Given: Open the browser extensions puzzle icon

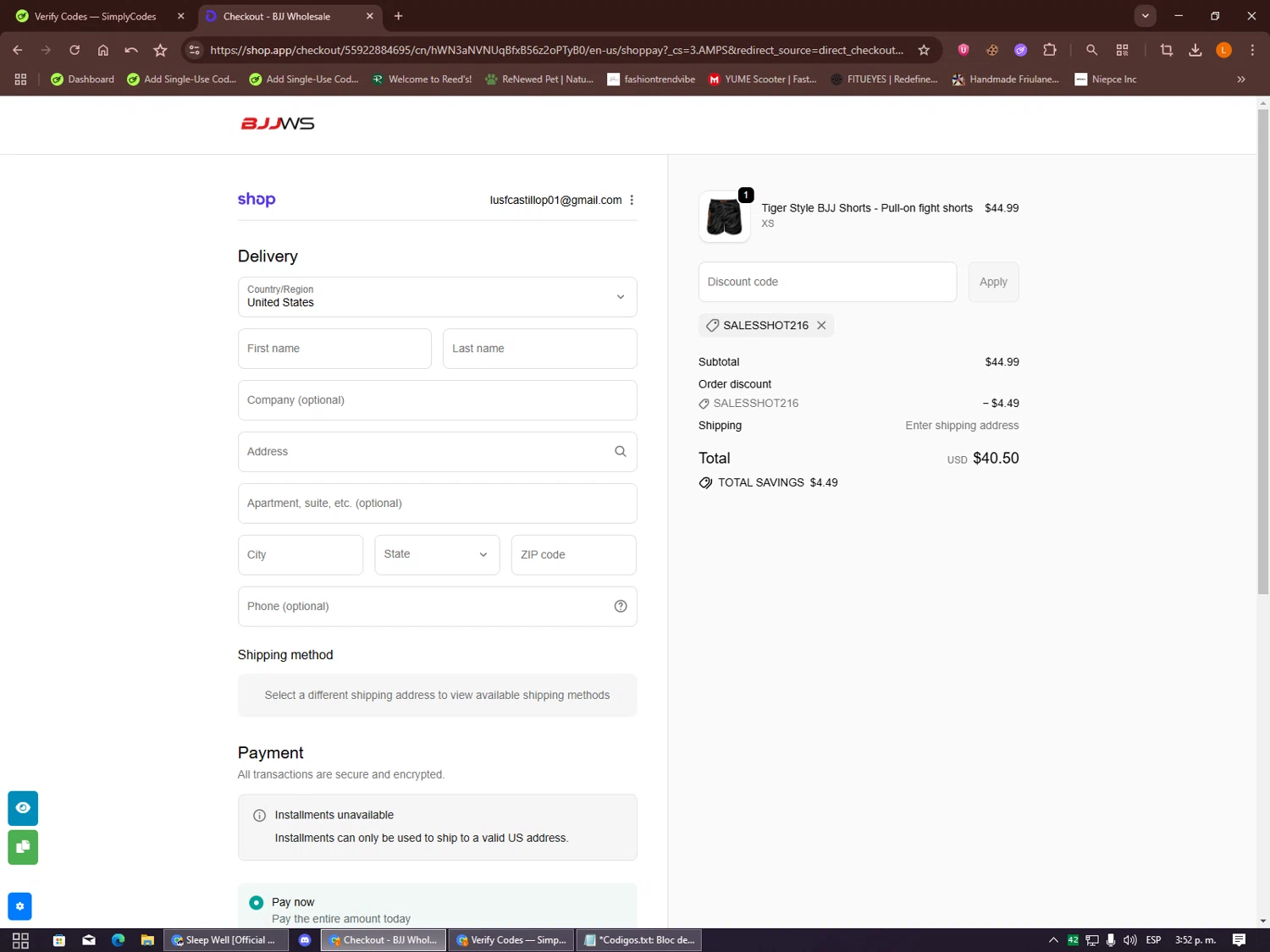Looking at the screenshot, I should pos(1050,50).
